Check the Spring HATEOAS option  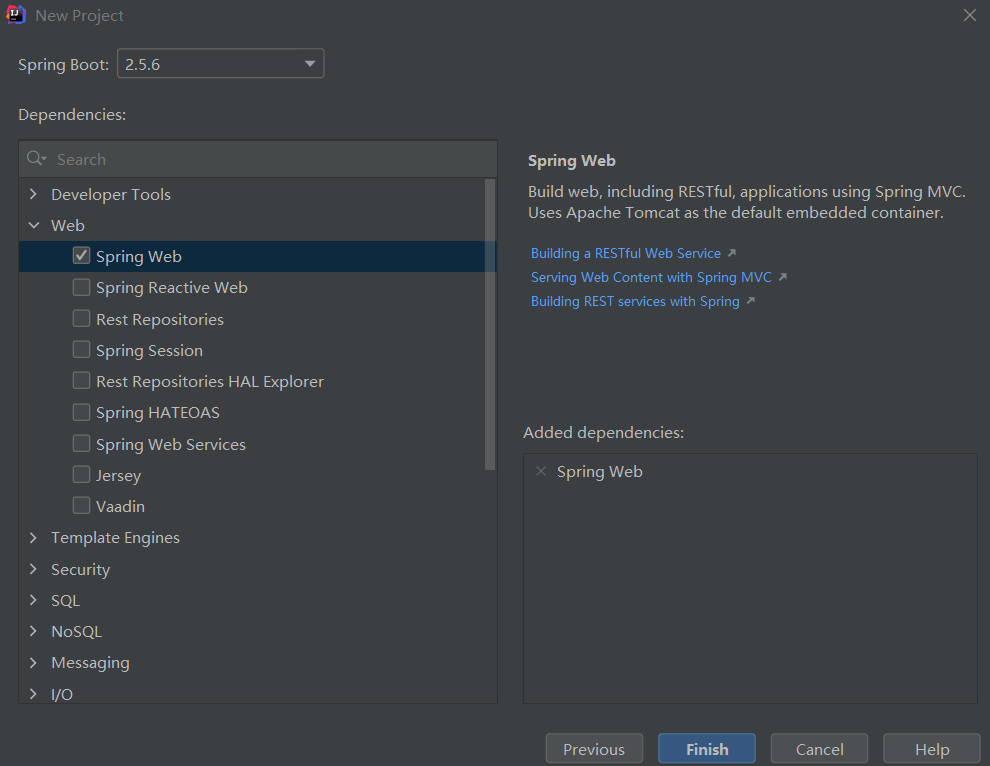pyautogui.click(x=81, y=412)
